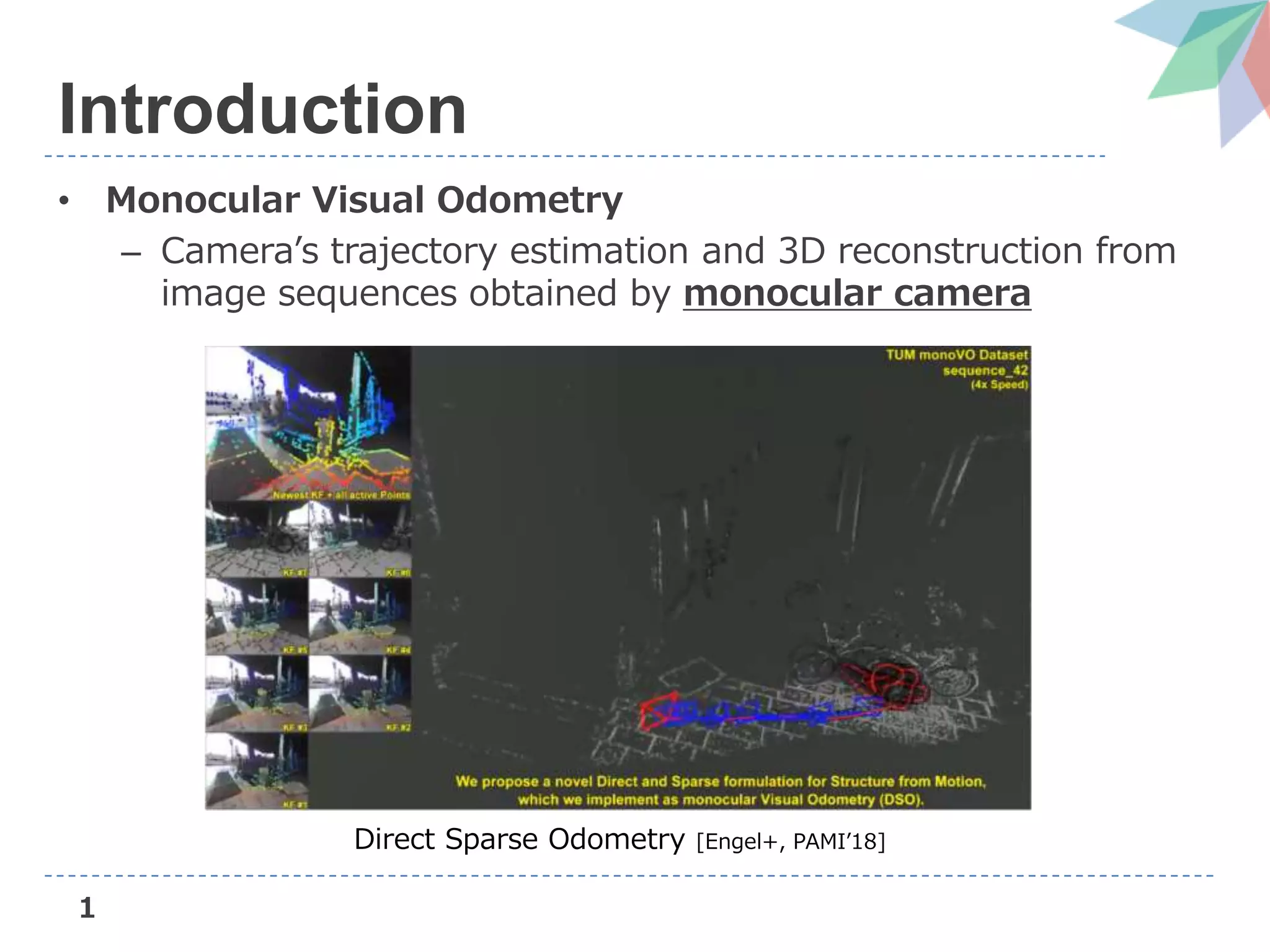The image size is (1270, 952).
Task: Select the 'Monocular Visual Odometry' bullet heading
Action: (364, 200)
